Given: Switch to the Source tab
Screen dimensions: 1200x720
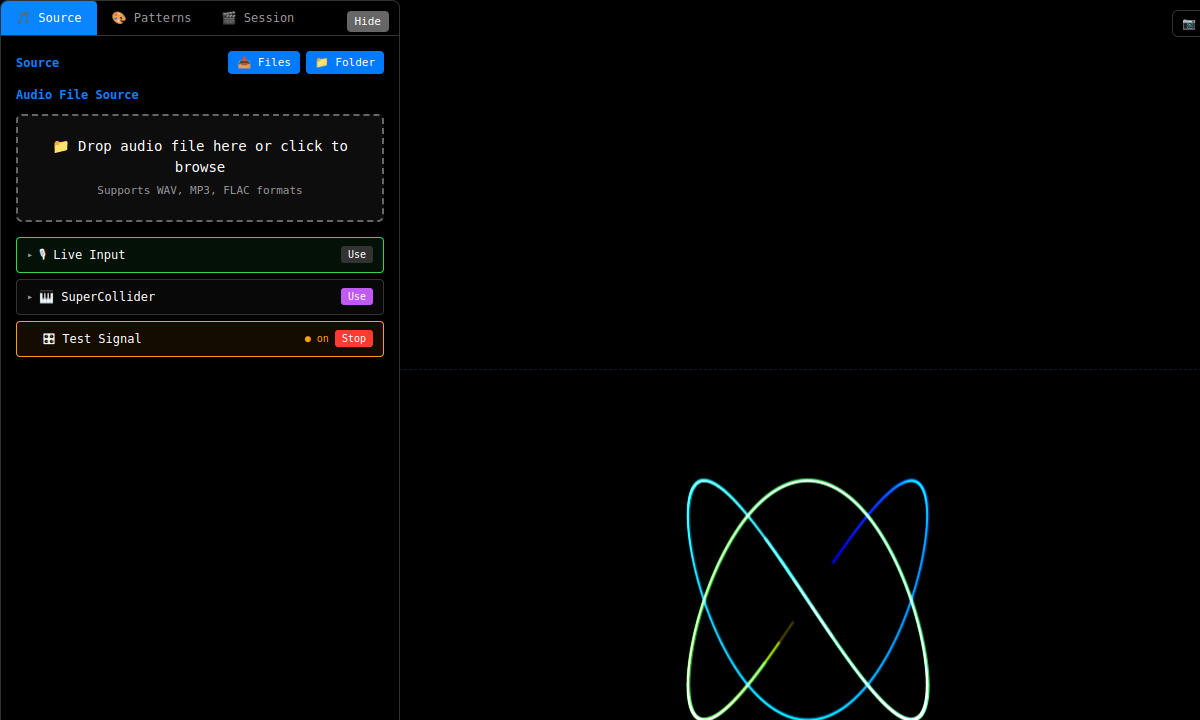Looking at the screenshot, I should point(49,18).
